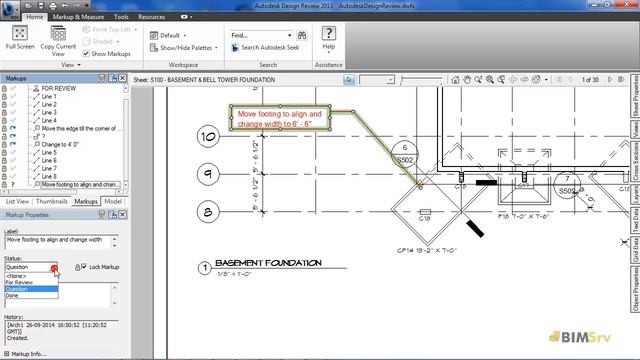Select the Line 1 markup
Viewport: 640px width, 360px height.
pos(49,96)
